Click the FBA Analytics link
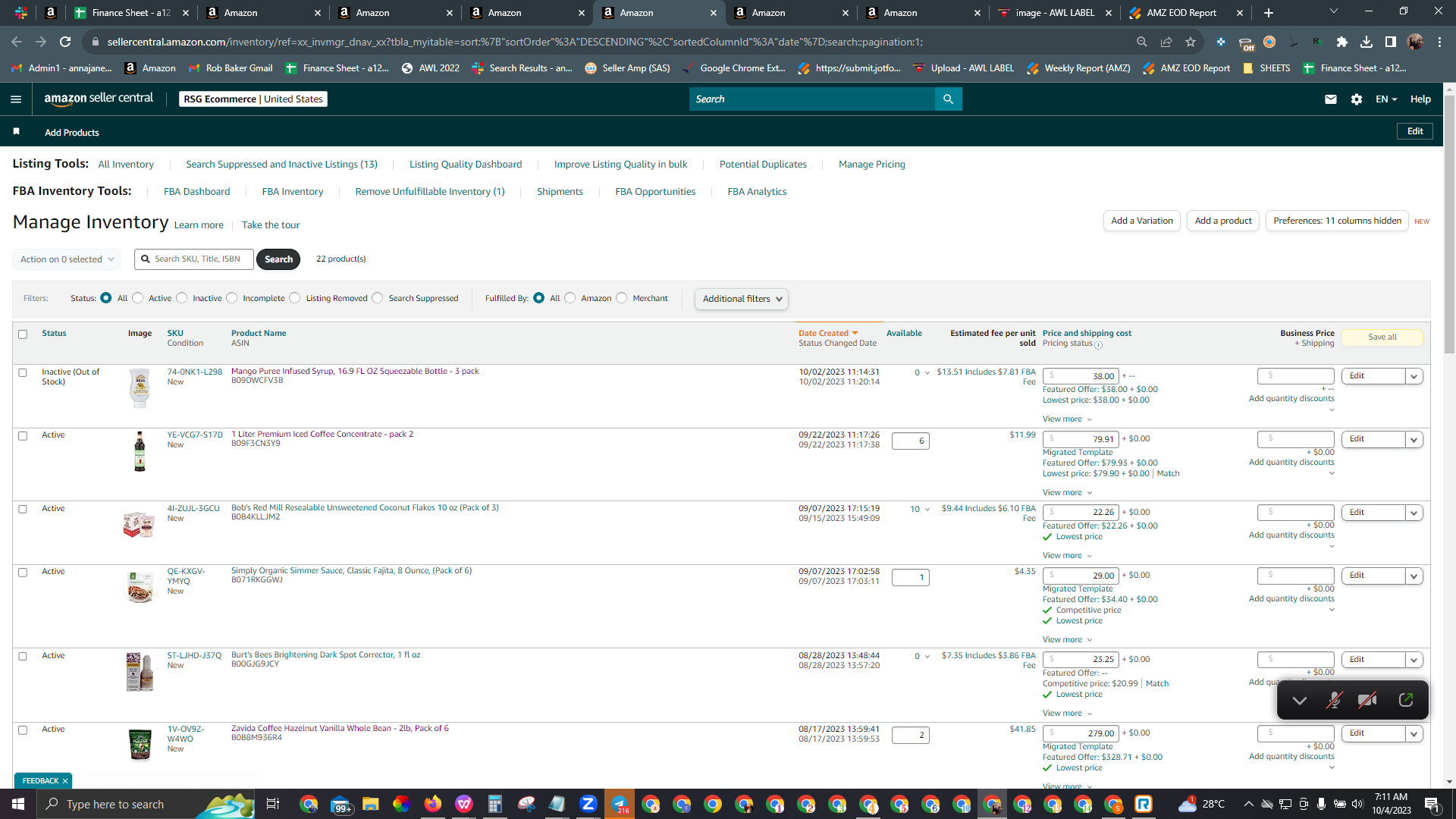 [x=757, y=192]
